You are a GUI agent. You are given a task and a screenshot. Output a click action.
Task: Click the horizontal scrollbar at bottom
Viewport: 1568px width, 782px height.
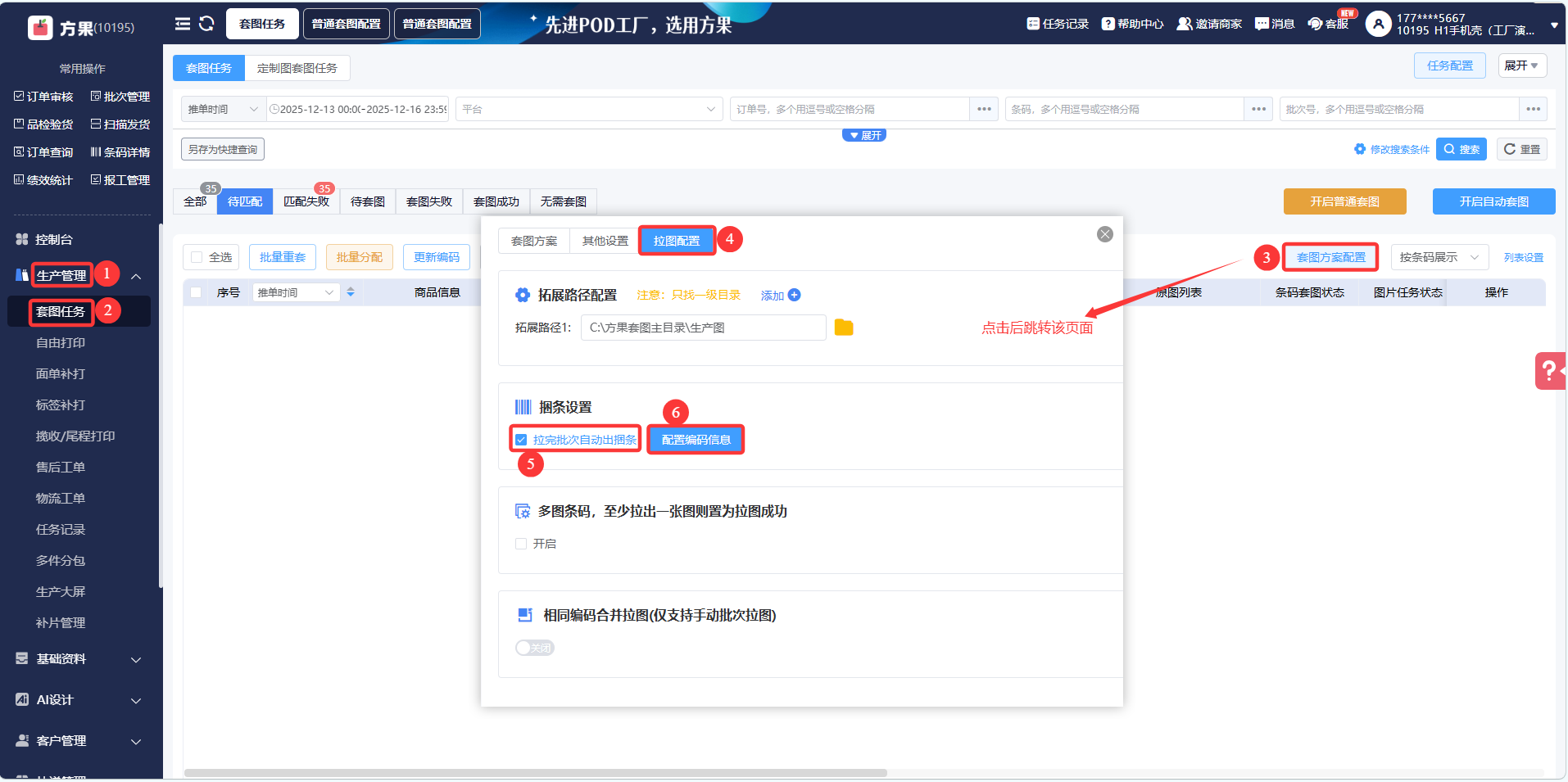(536, 772)
